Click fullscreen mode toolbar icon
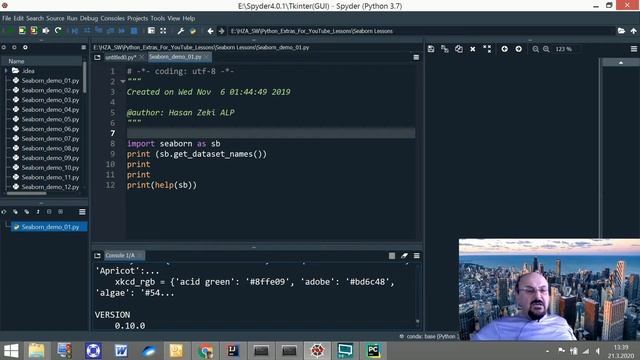The height and width of the screenshot is (360, 640). click(x=163, y=31)
